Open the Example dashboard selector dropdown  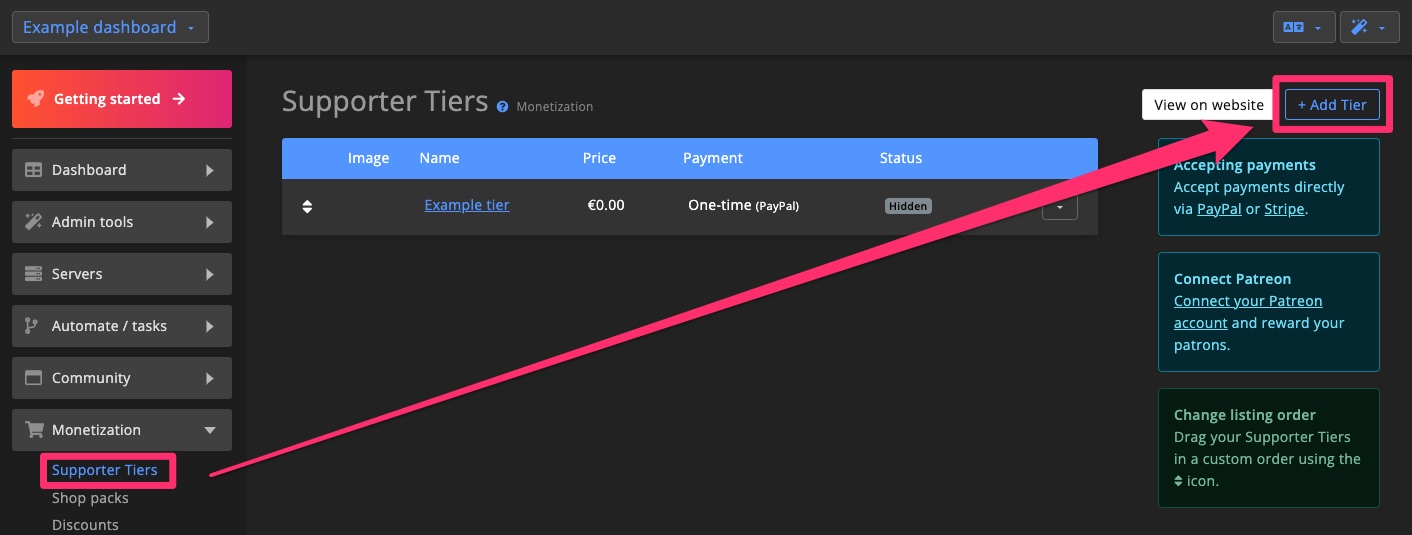[x=110, y=27]
